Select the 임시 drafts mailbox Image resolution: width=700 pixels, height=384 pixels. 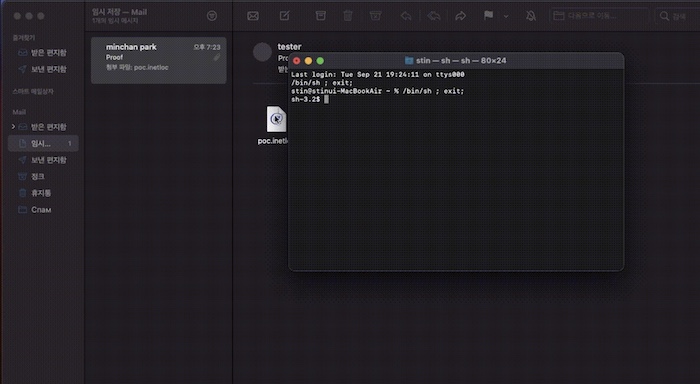(x=43, y=143)
